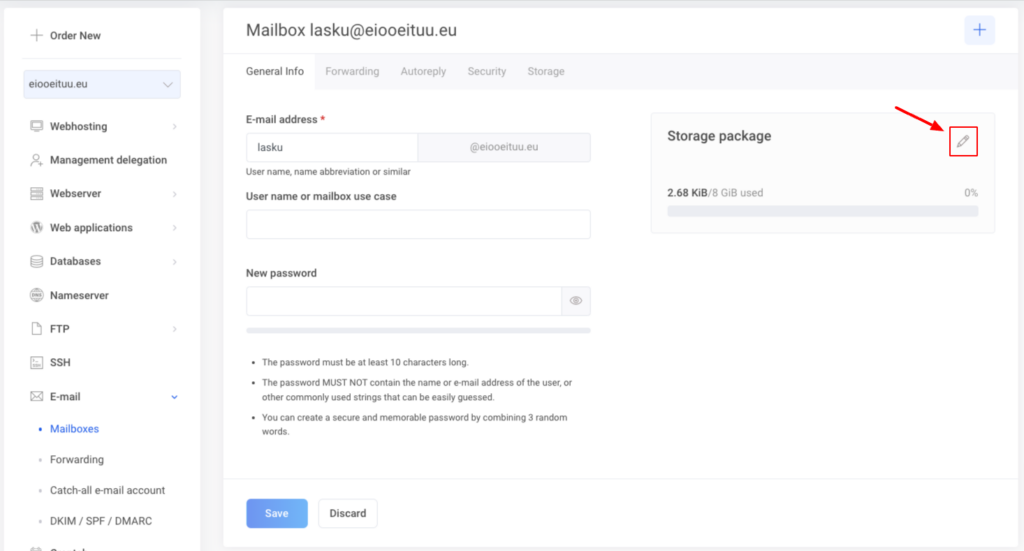This screenshot has height=551, width=1024.
Task: Open the Security tab
Action: point(487,72)
